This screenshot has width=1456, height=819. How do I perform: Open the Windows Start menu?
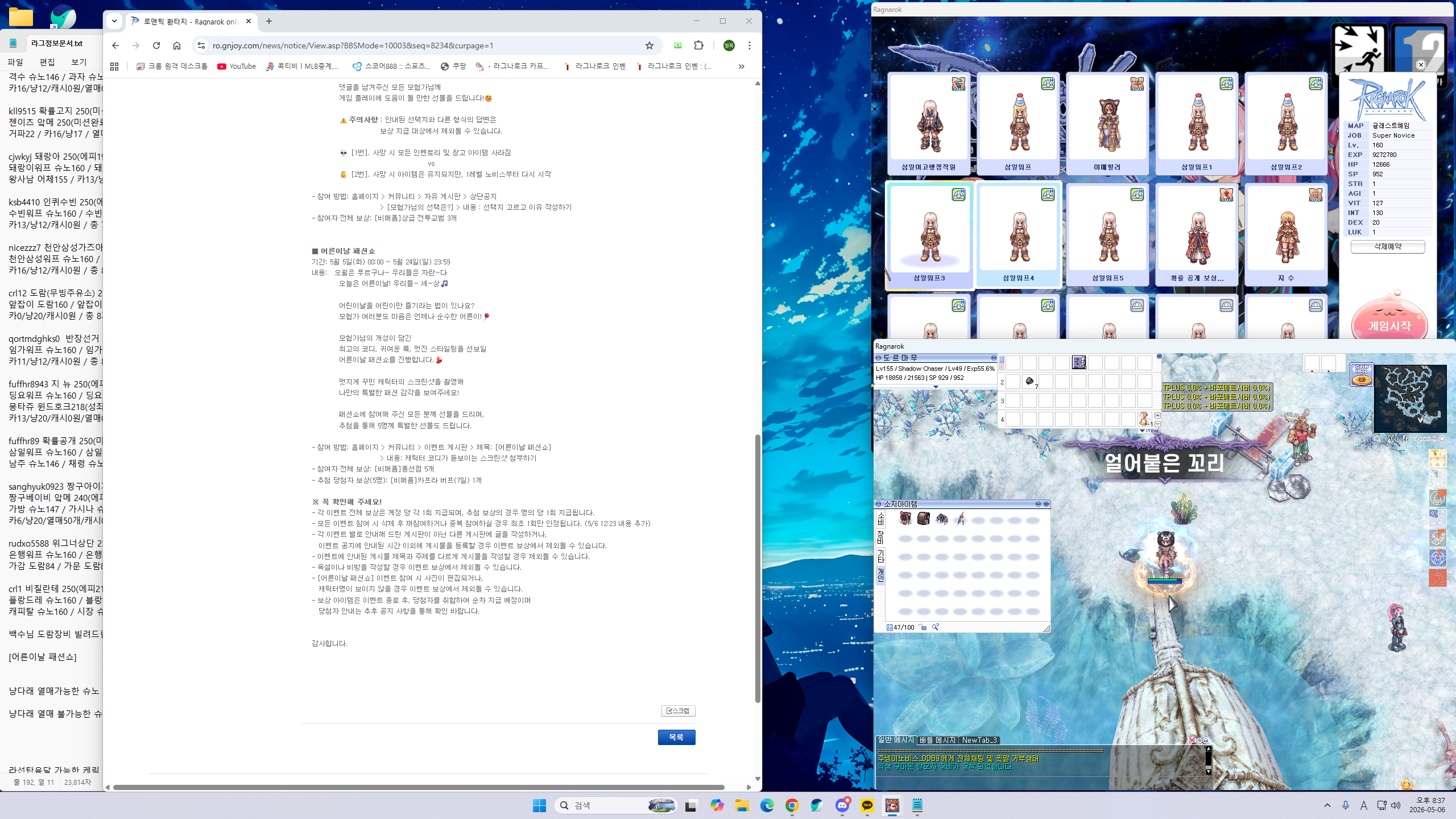539,805
